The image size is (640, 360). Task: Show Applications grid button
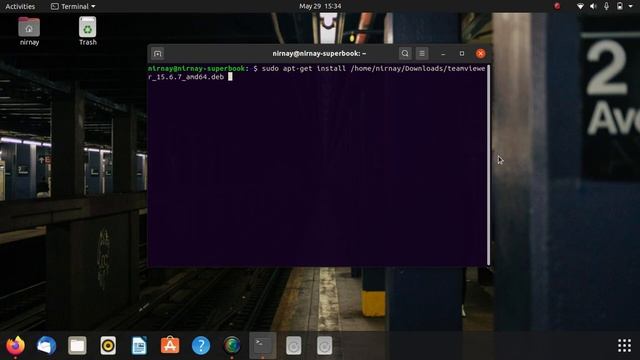tap(624, 346)
